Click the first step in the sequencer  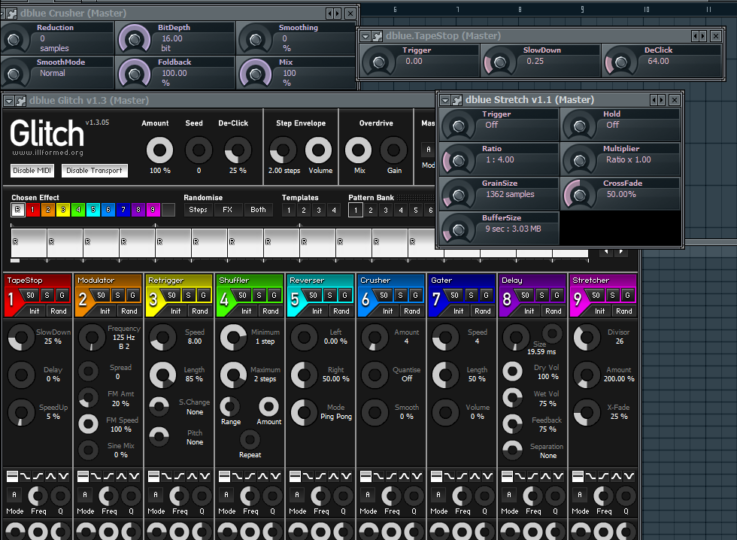[x=28, y=245]
